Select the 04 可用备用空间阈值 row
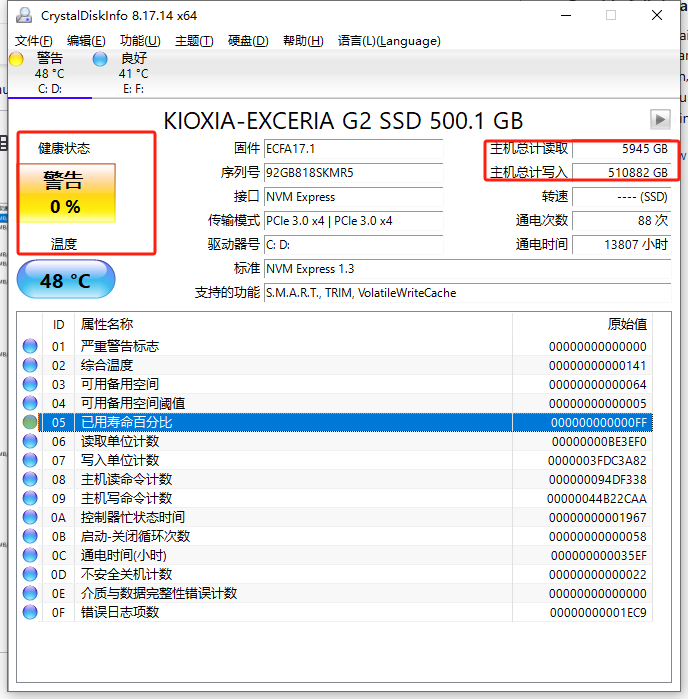This screenshot has width=688, height=699. [337, 403]
